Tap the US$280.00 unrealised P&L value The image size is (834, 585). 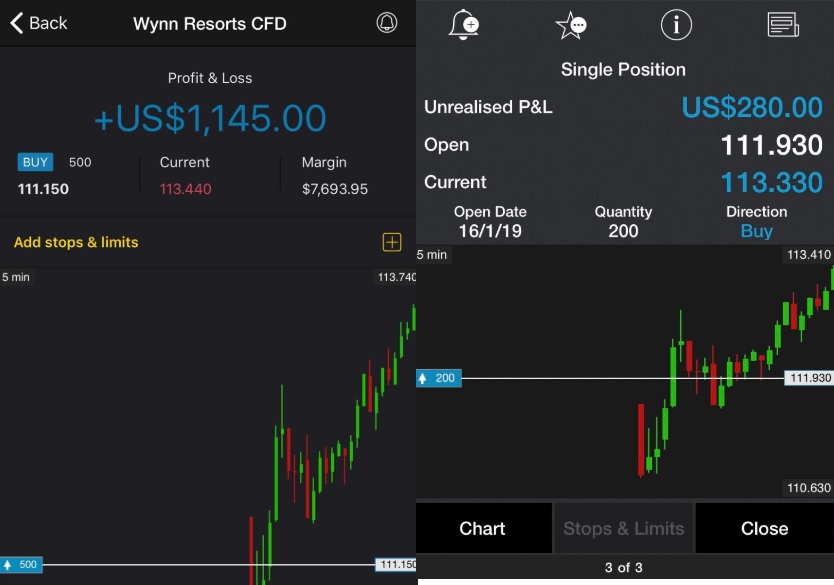(x=752, y=107)
